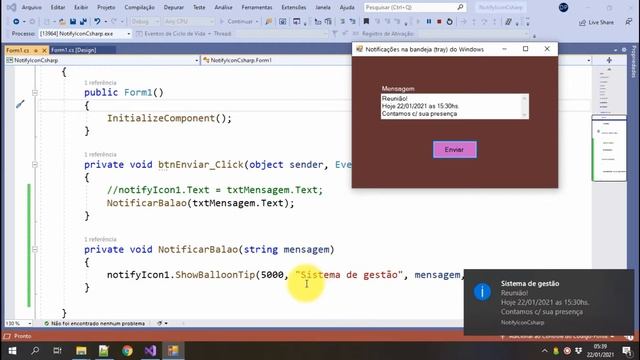Viewport: 640px width, 360px height.
Task: Open the Any CPU platform dropdown
Action: 189,22
